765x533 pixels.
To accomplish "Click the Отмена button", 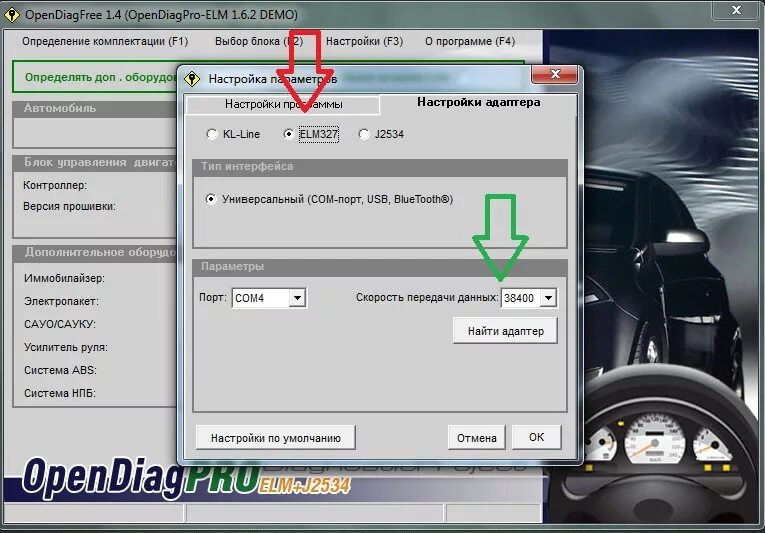I will tap(477, 438).
